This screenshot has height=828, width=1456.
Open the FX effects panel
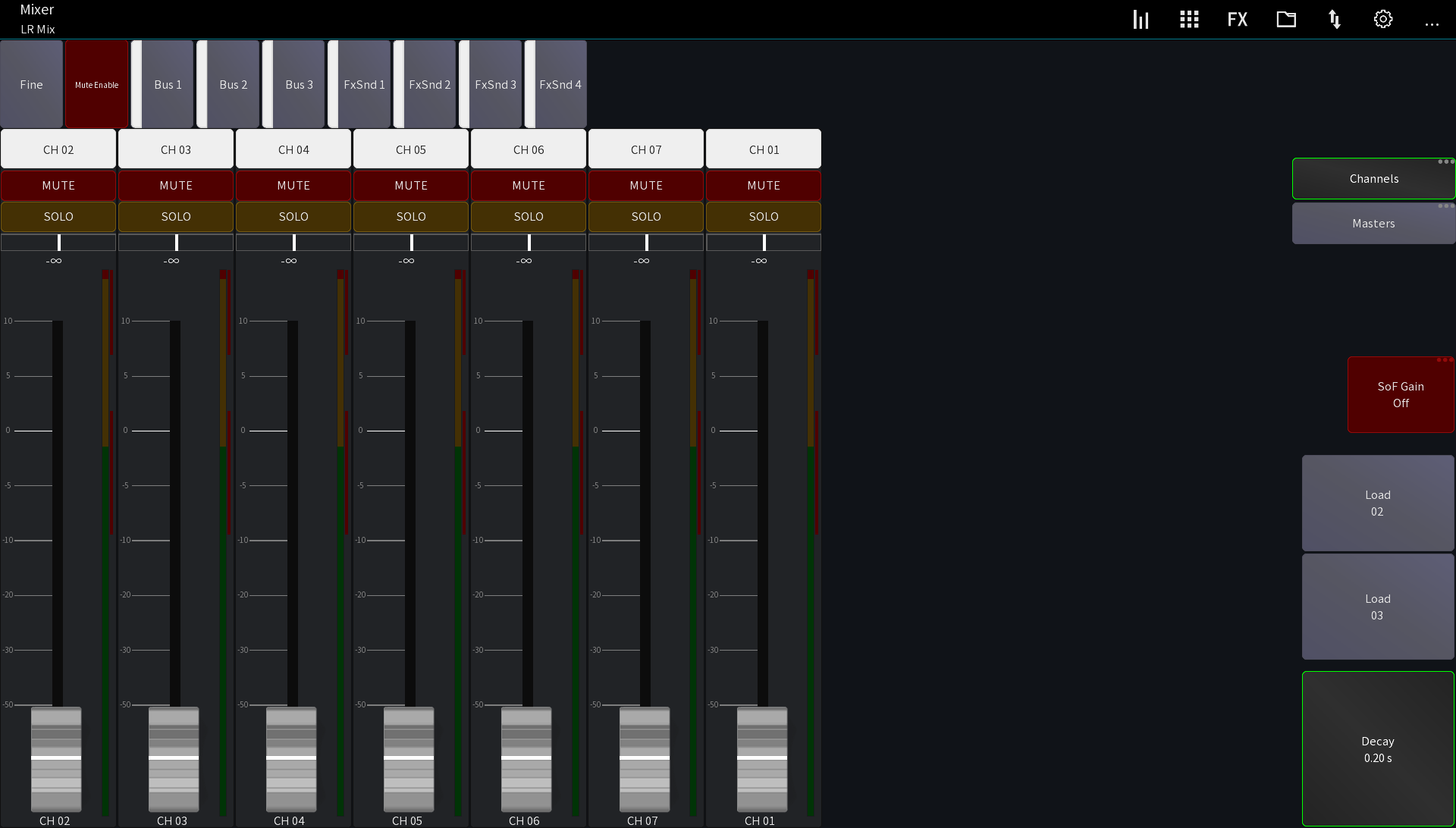pos(1237,19)
